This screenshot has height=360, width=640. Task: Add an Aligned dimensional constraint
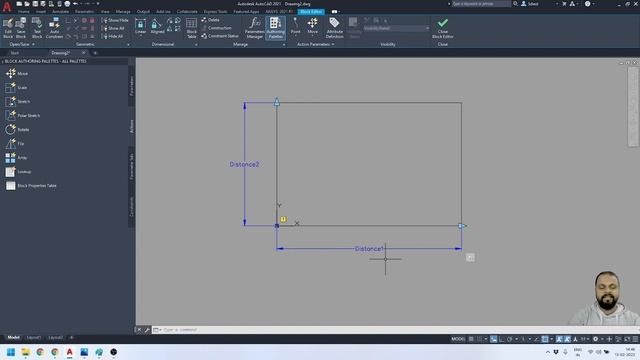tap(157, 26)
